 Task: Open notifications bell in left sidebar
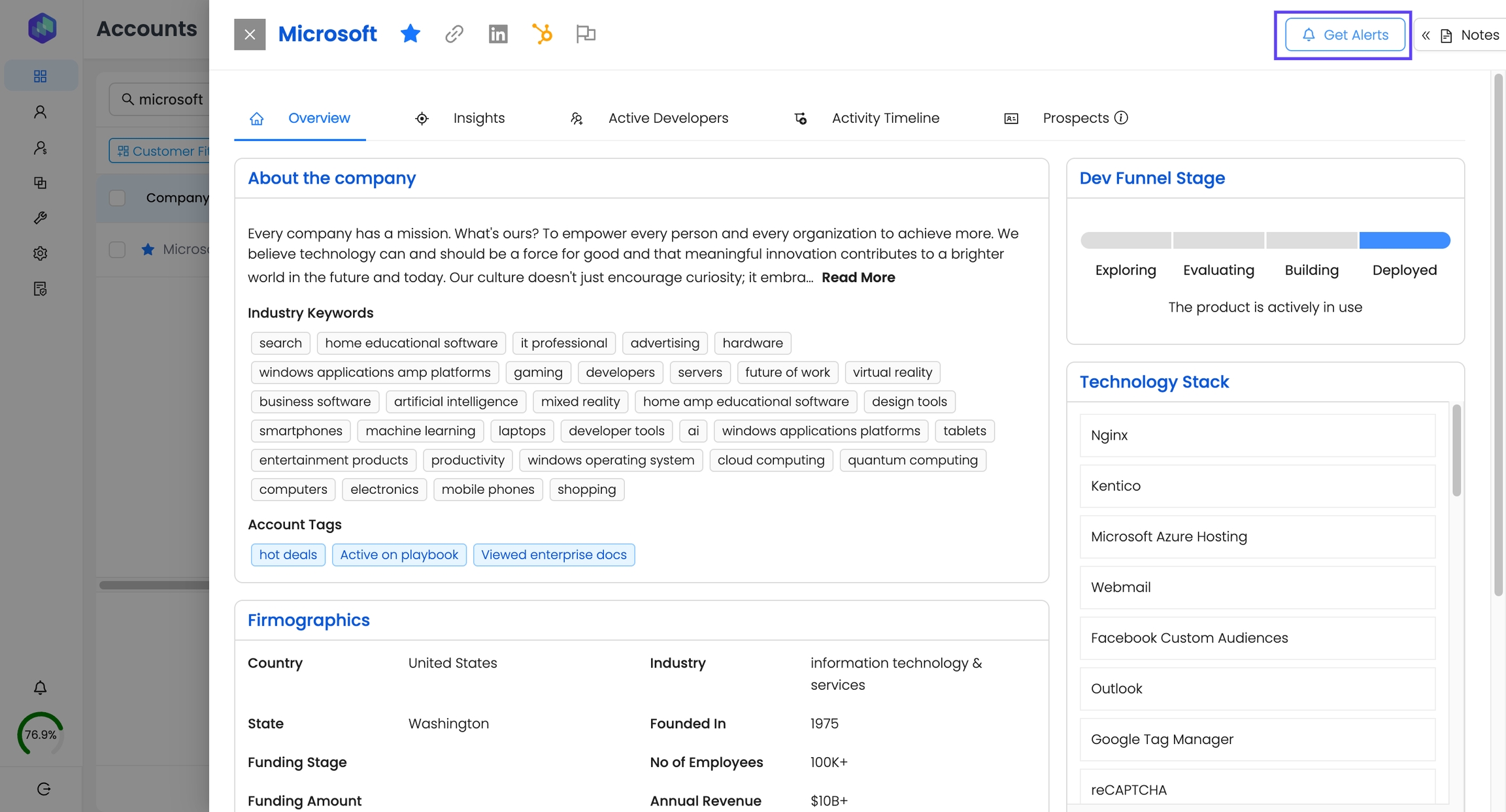point(40,688)
